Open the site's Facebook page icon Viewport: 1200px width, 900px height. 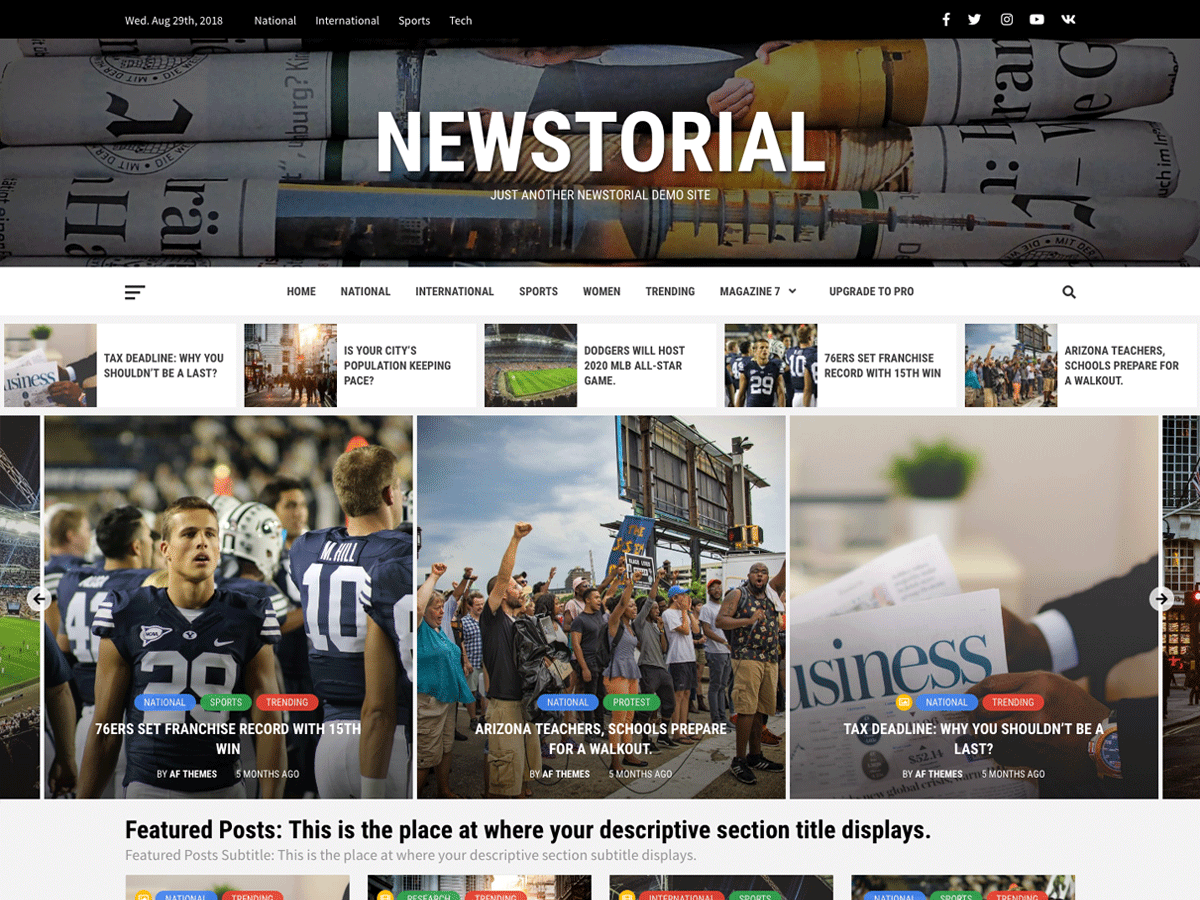[x=946, y=18]
